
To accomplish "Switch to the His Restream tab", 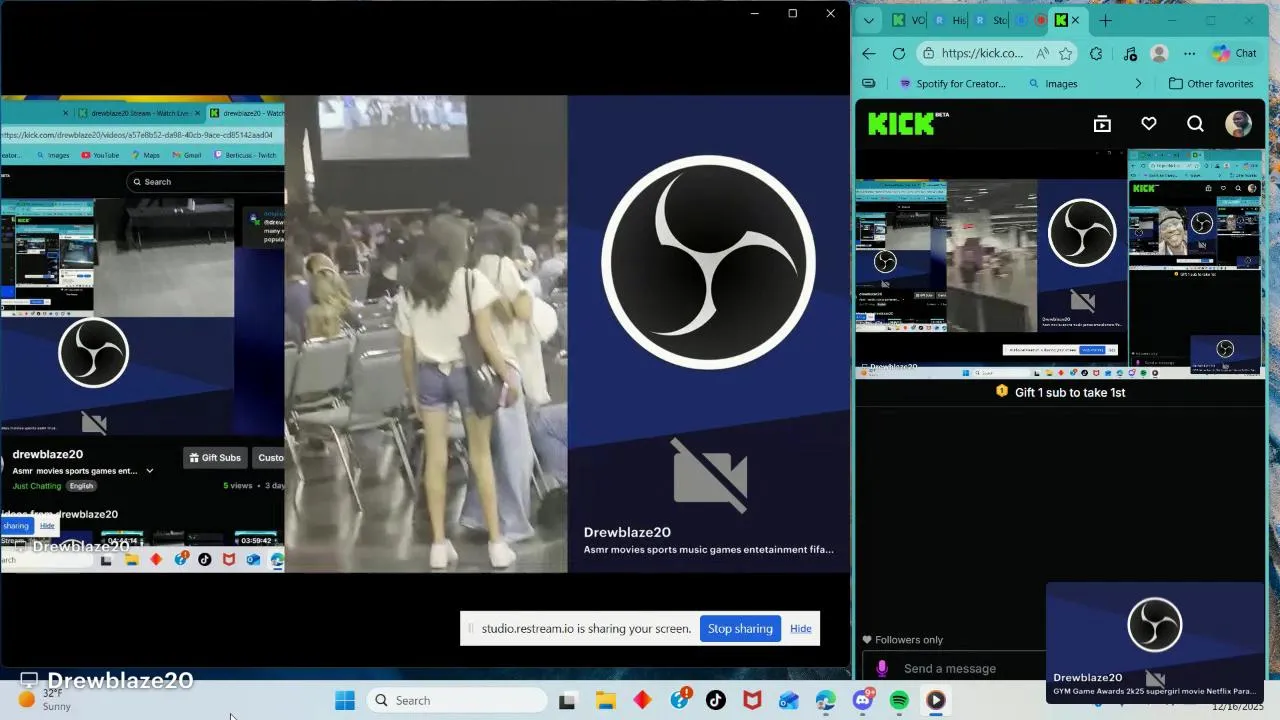I will [950, 20].
